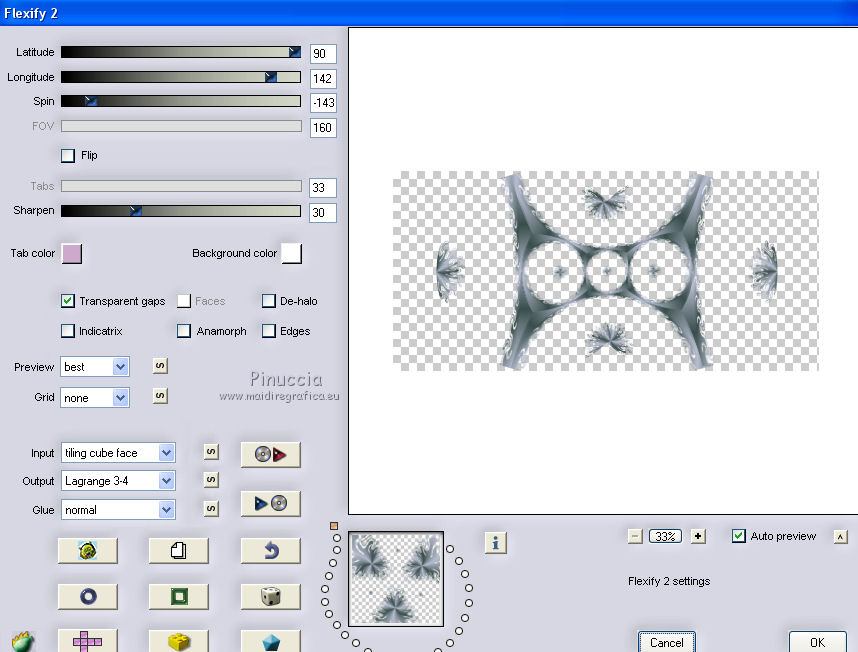
Task: Click the Tabs slider track
Action: (x=181, y=187)
